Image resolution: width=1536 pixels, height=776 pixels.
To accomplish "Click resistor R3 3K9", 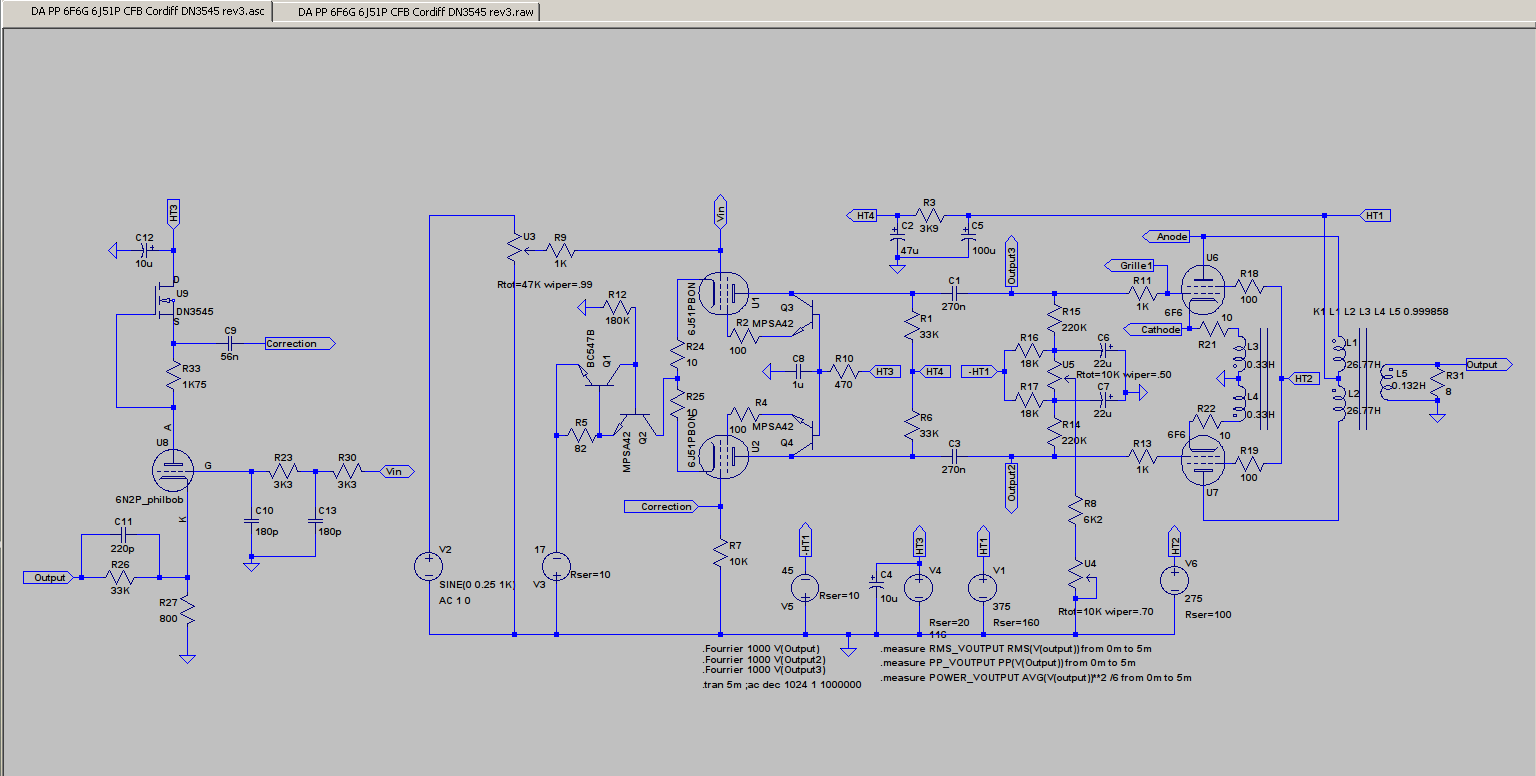I will point(929,214).
